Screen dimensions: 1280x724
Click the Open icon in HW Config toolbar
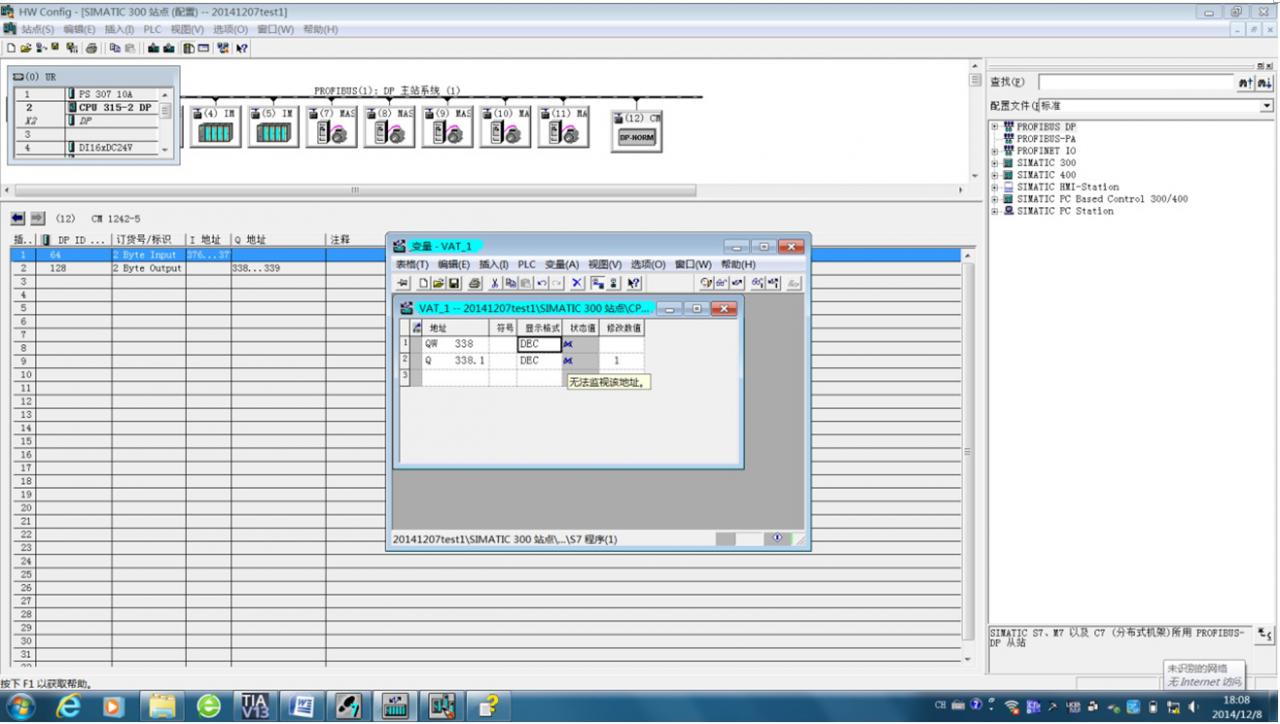[26, 47]
